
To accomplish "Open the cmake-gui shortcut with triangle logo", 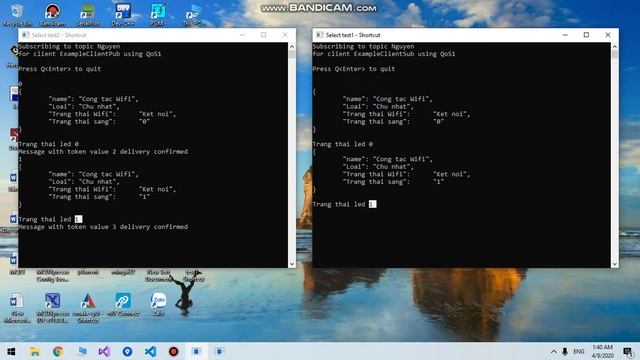I will (88, 308).
